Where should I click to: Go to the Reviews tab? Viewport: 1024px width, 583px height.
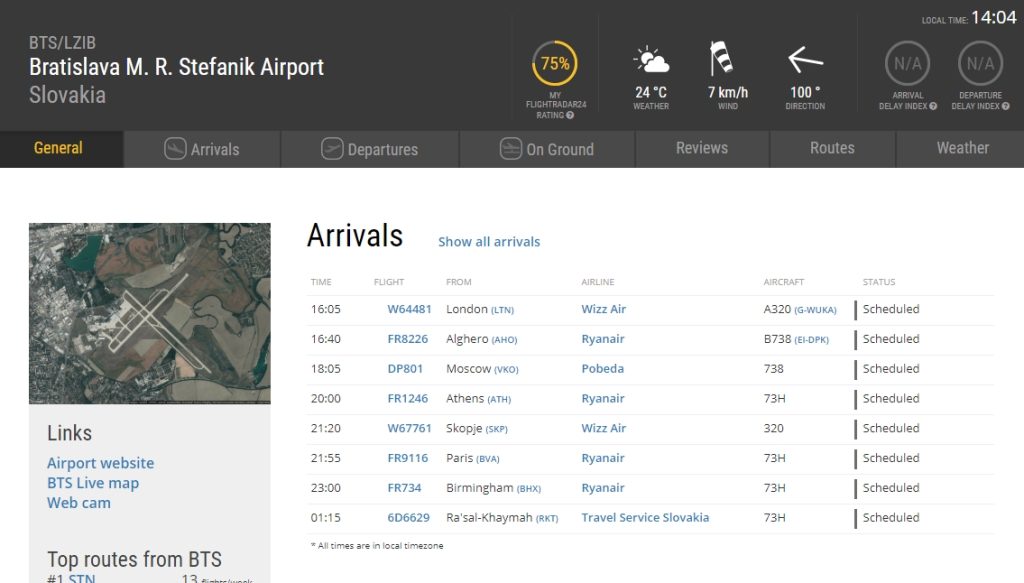tap(702, 148)
